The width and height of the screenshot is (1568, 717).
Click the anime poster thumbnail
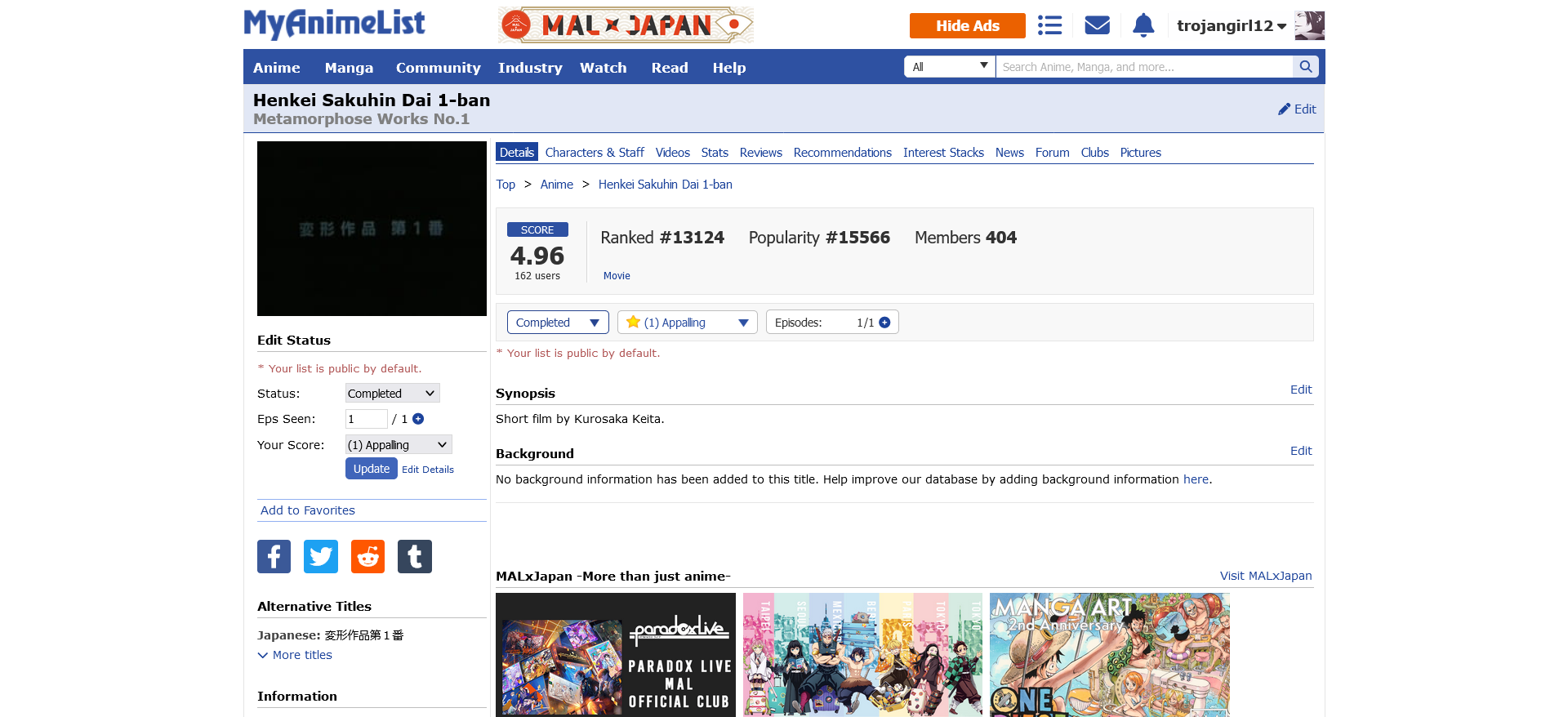pos(372,229)
